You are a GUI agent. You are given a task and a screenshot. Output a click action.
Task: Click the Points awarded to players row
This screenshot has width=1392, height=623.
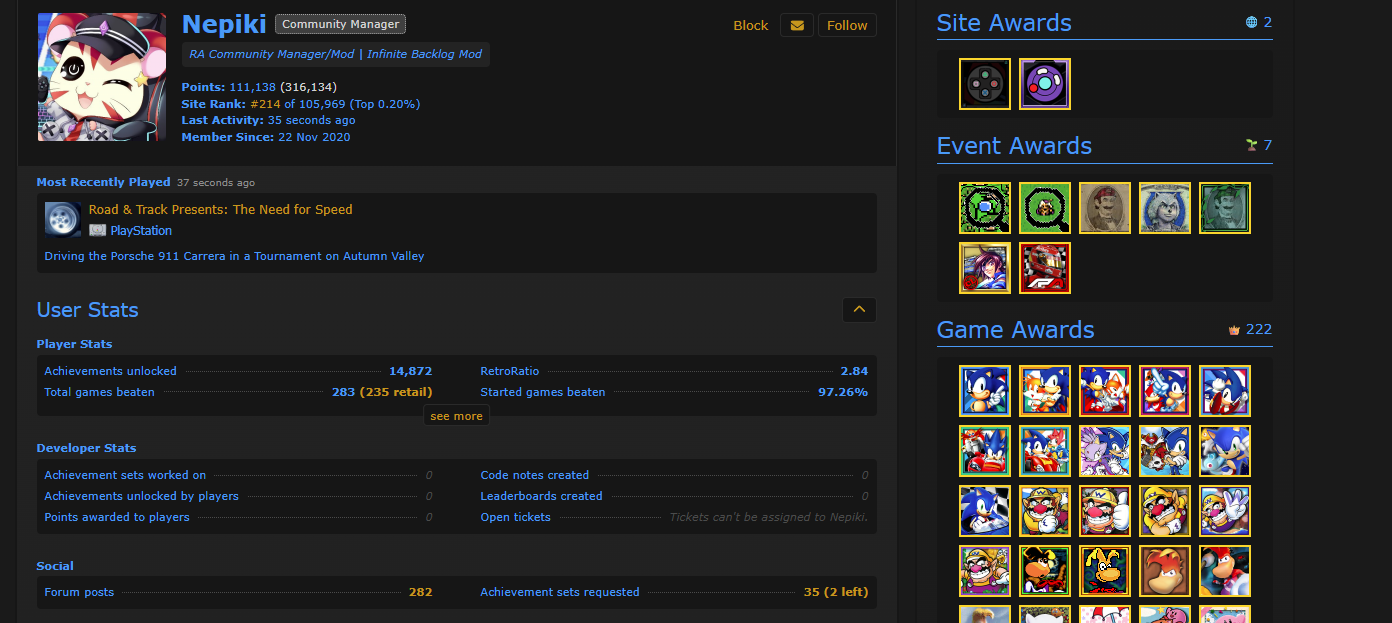tap(238, 517)
